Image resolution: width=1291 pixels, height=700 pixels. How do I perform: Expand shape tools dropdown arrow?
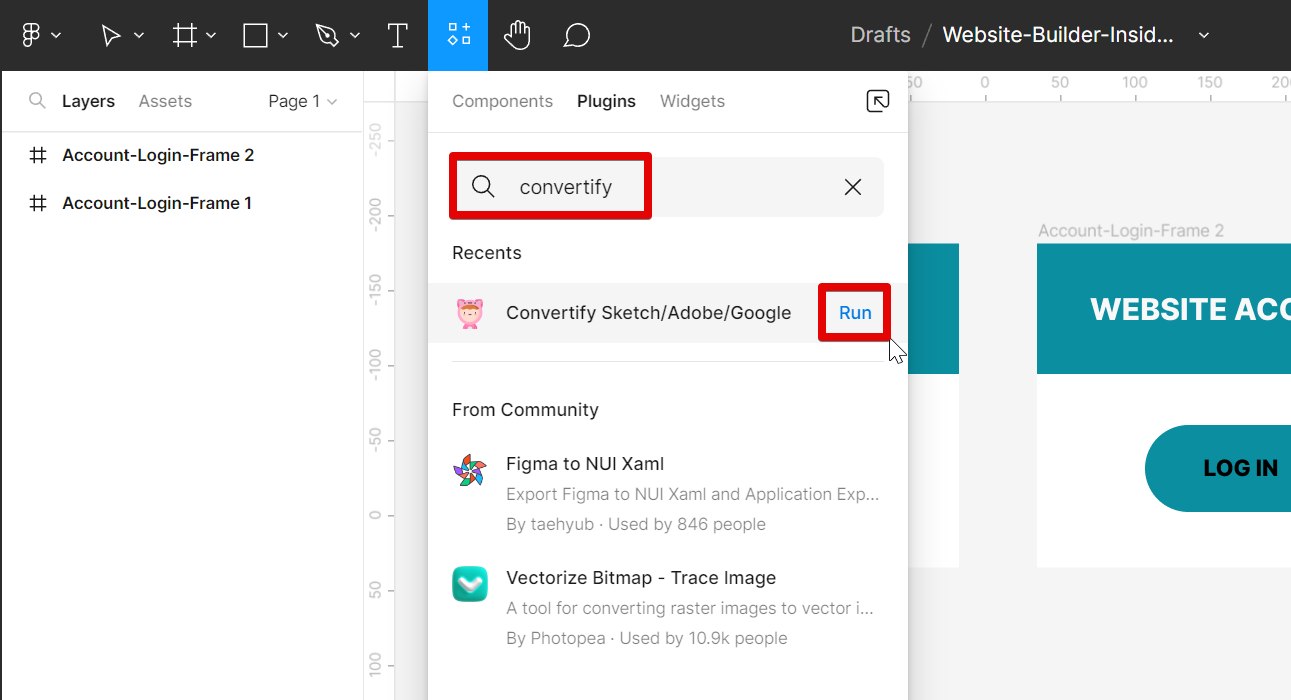283,36
